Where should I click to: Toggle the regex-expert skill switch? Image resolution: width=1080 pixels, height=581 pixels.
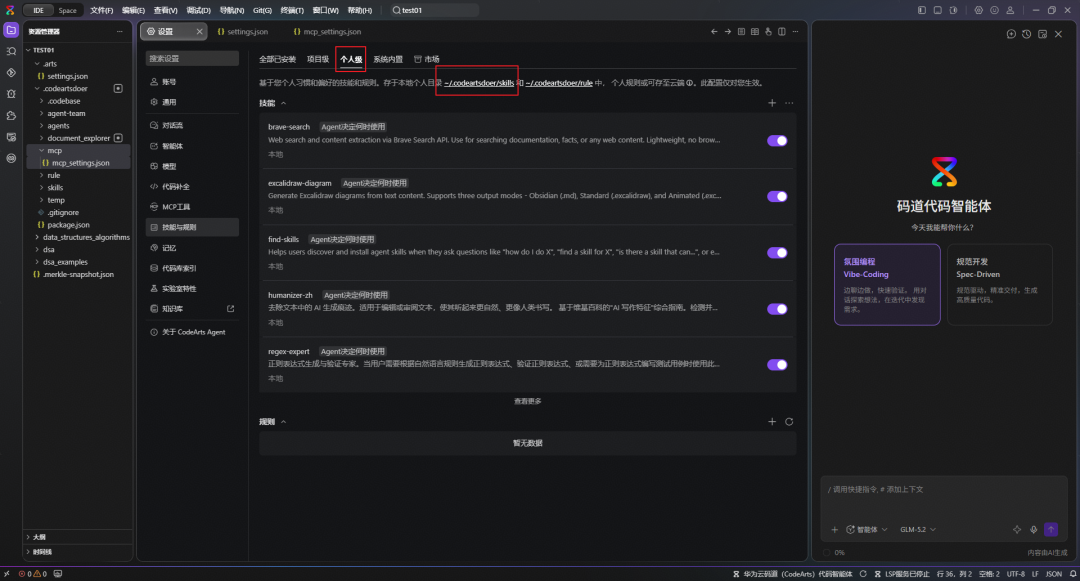click(x=777, y=365)
